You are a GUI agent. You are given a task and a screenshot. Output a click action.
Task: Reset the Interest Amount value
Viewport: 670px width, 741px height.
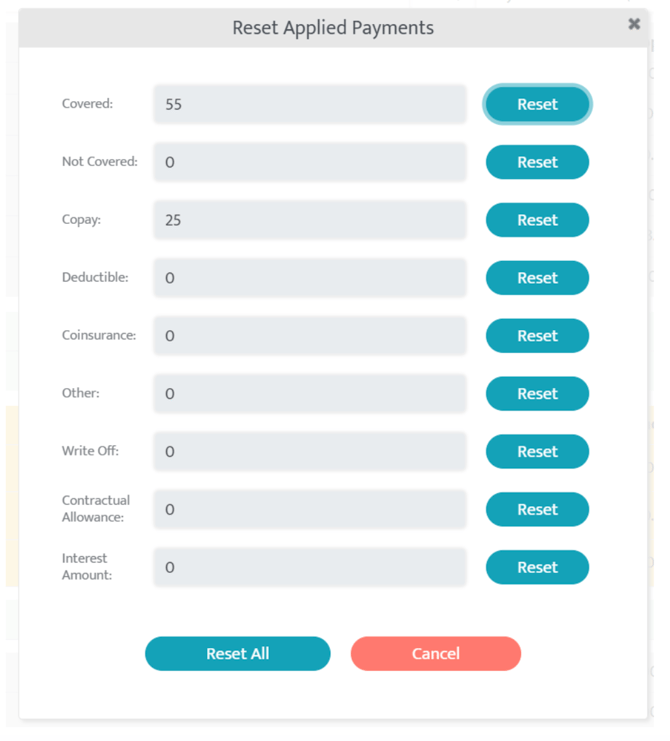point(537,567)
